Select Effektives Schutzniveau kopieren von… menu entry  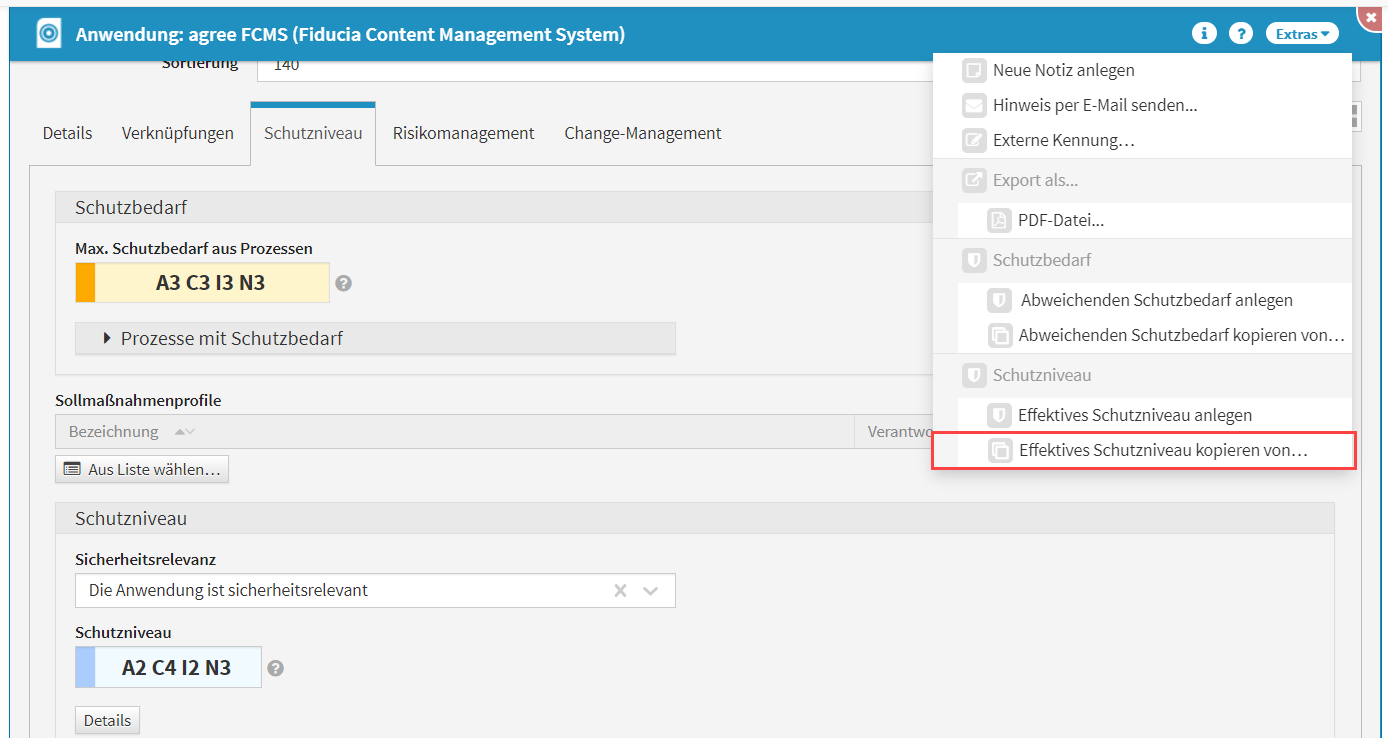[1162, 451]
